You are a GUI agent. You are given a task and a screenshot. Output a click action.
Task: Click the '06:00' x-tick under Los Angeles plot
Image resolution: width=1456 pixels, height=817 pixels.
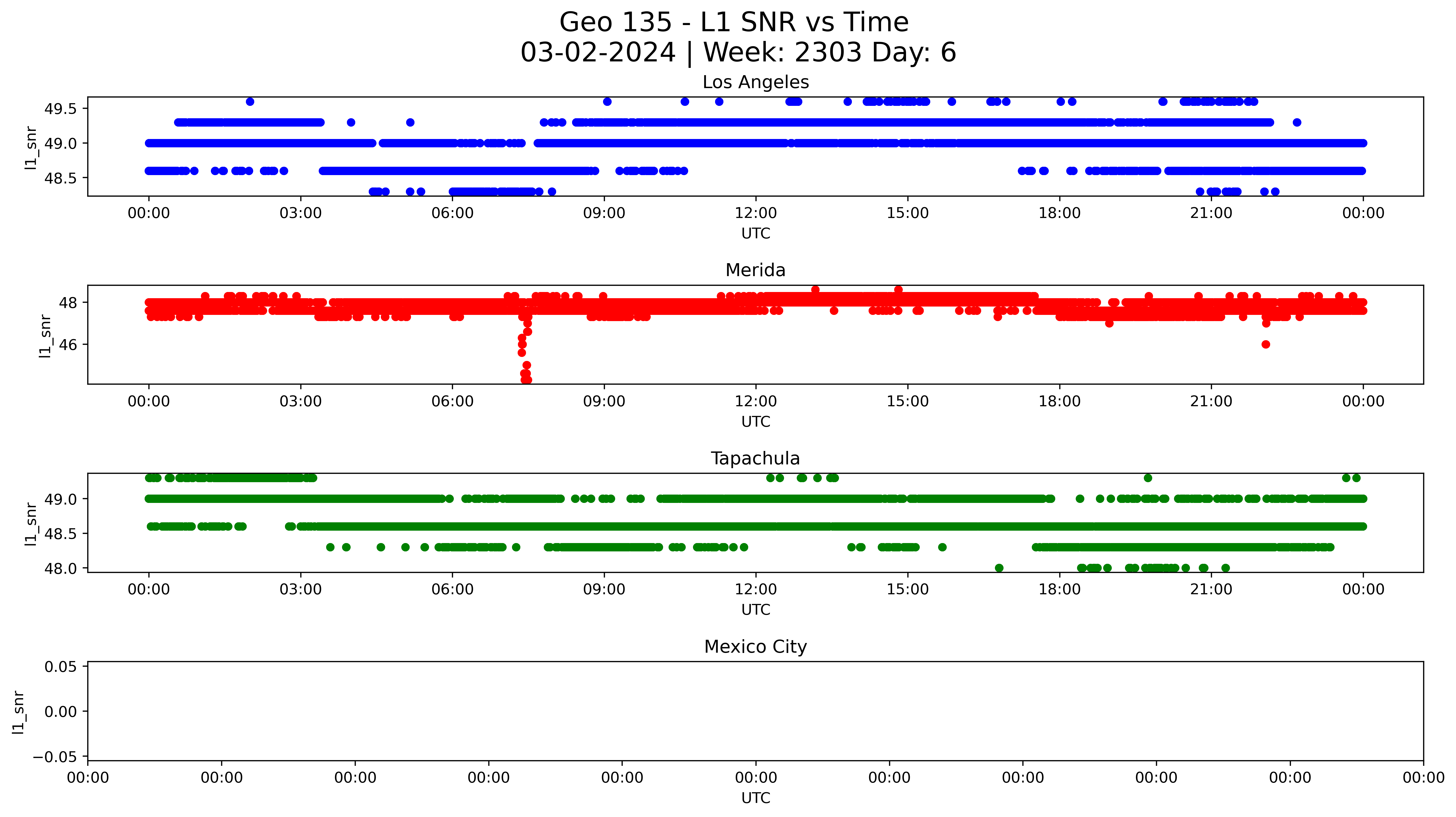coord(452,213)
